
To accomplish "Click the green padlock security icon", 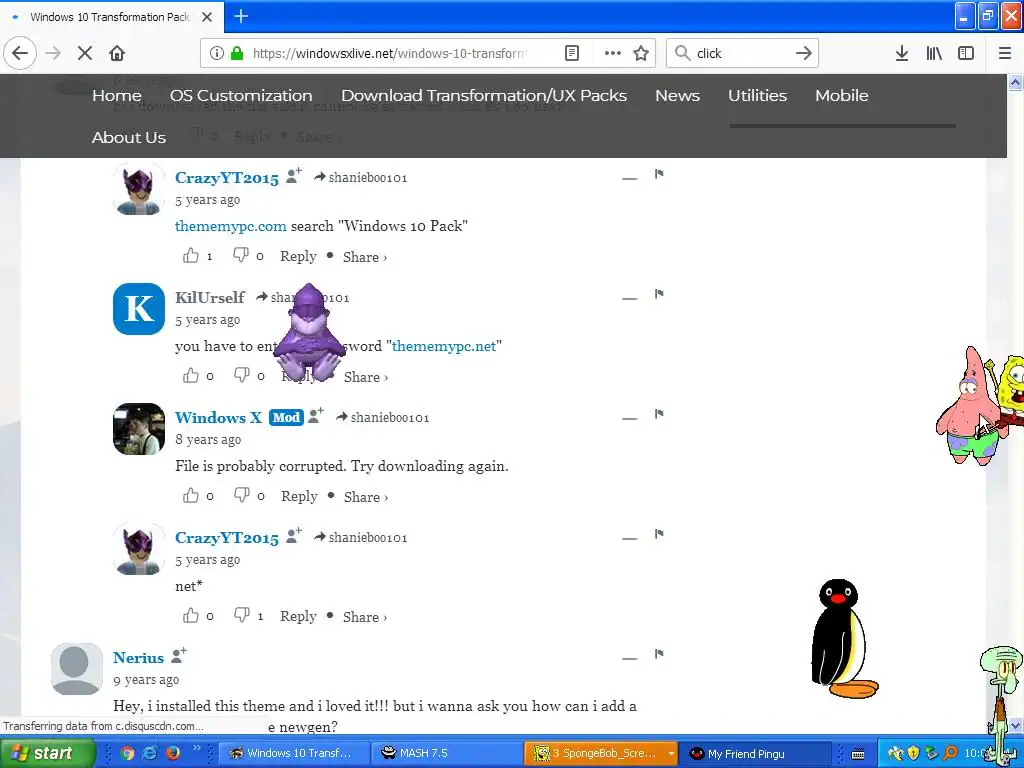I will [237, 53].
